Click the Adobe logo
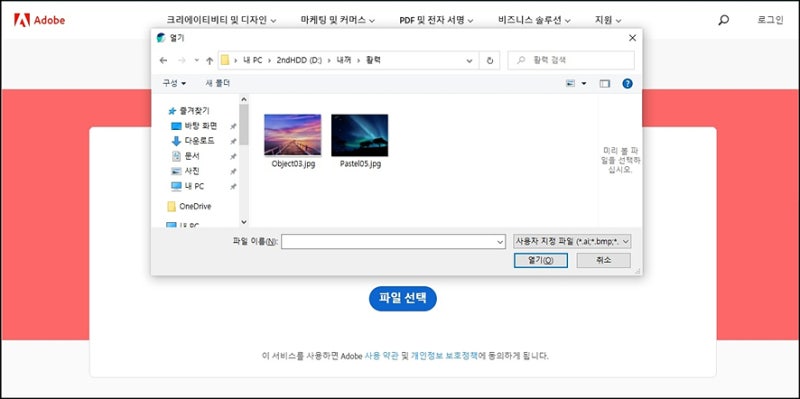Viewport: 800px width, 399px height. 39,20
